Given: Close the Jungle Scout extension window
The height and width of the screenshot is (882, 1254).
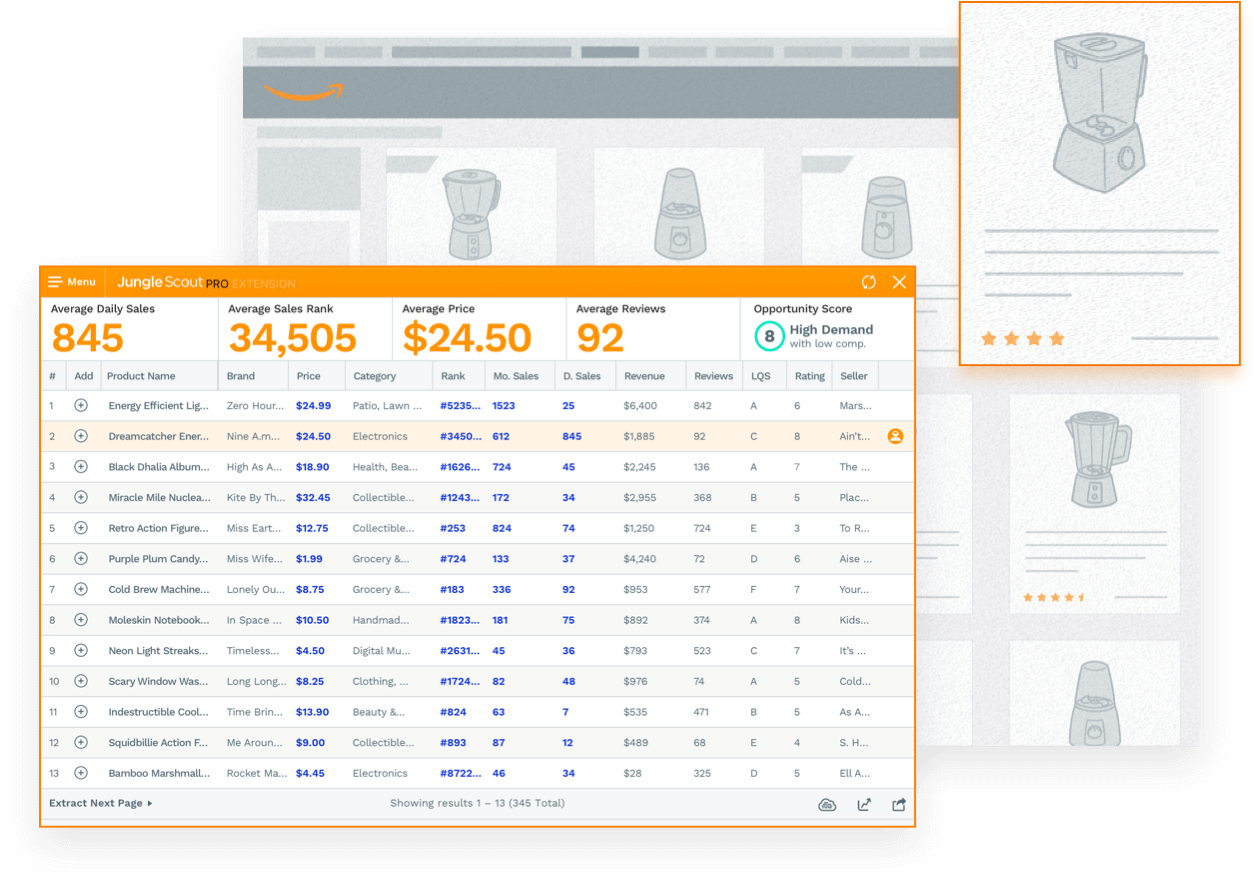Looking at the screenshot, I should point(899,282).
